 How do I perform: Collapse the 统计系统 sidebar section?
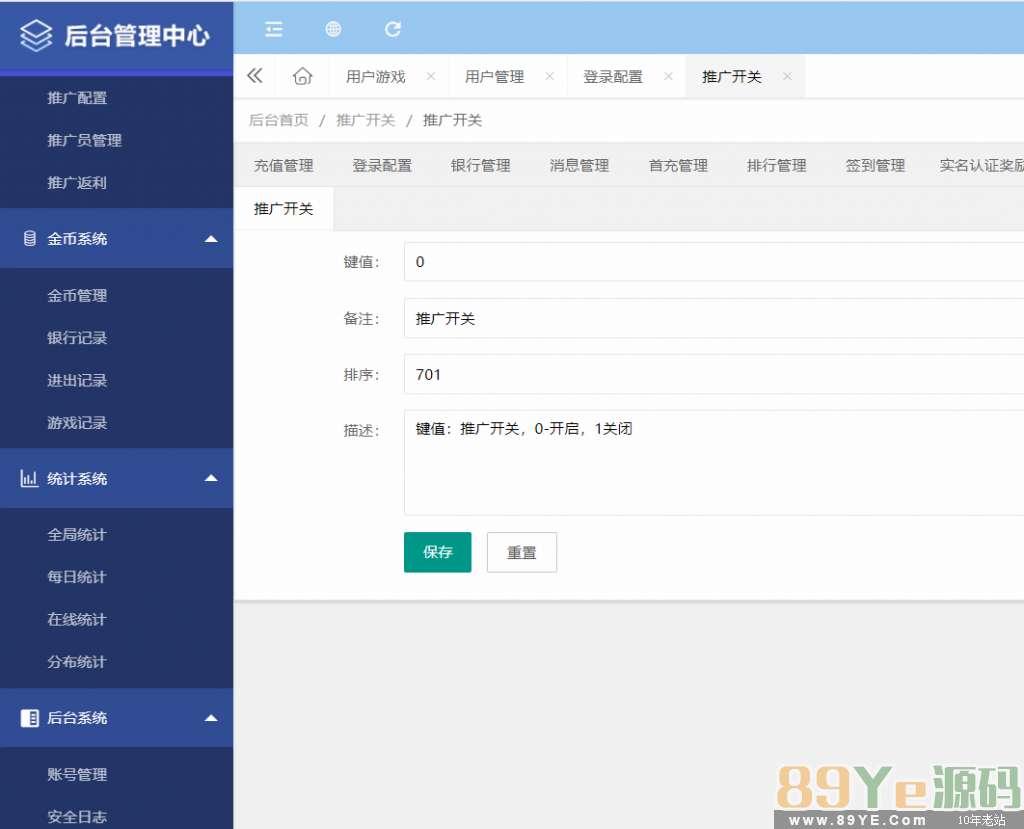(x=210, y=479)
